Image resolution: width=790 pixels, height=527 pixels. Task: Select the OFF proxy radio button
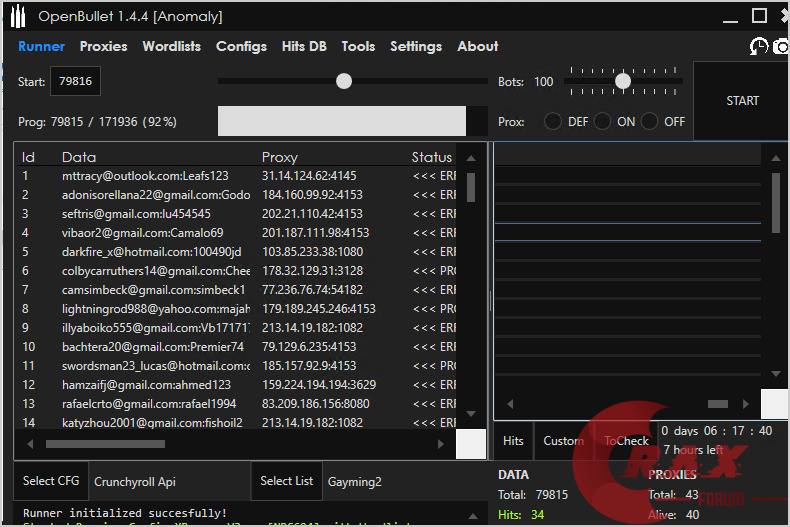[x=649, y=121]
